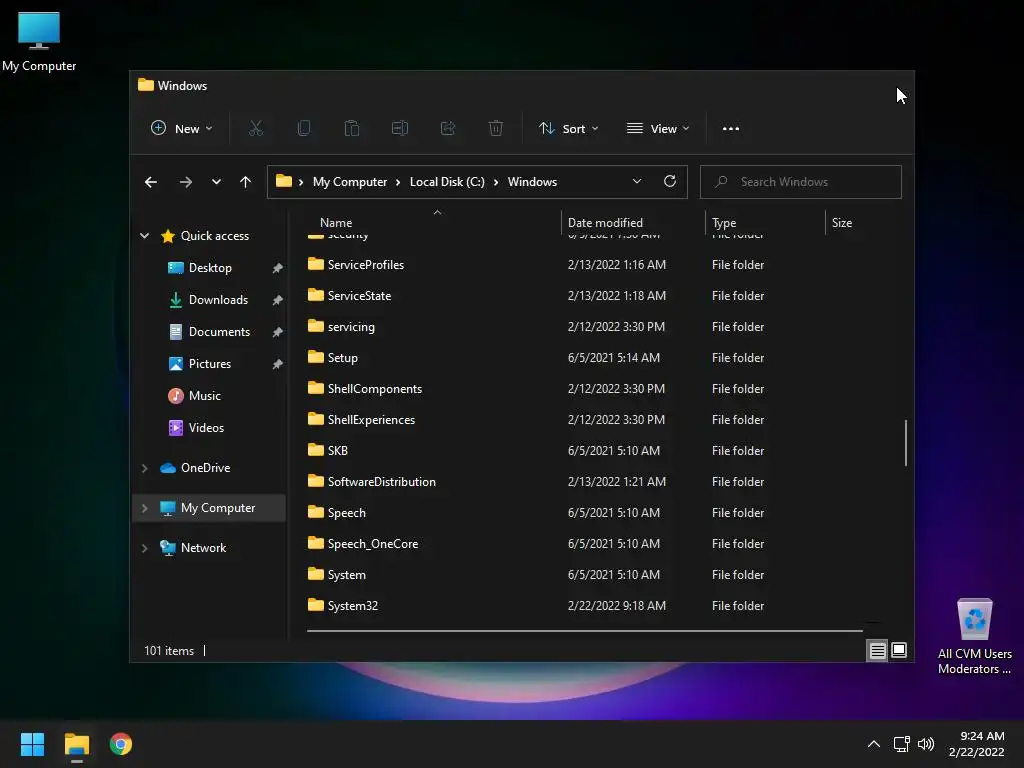The image size is (1024, 768).
Task: Select the ShellExperiences folder row
Action: [x=584, y=420]
